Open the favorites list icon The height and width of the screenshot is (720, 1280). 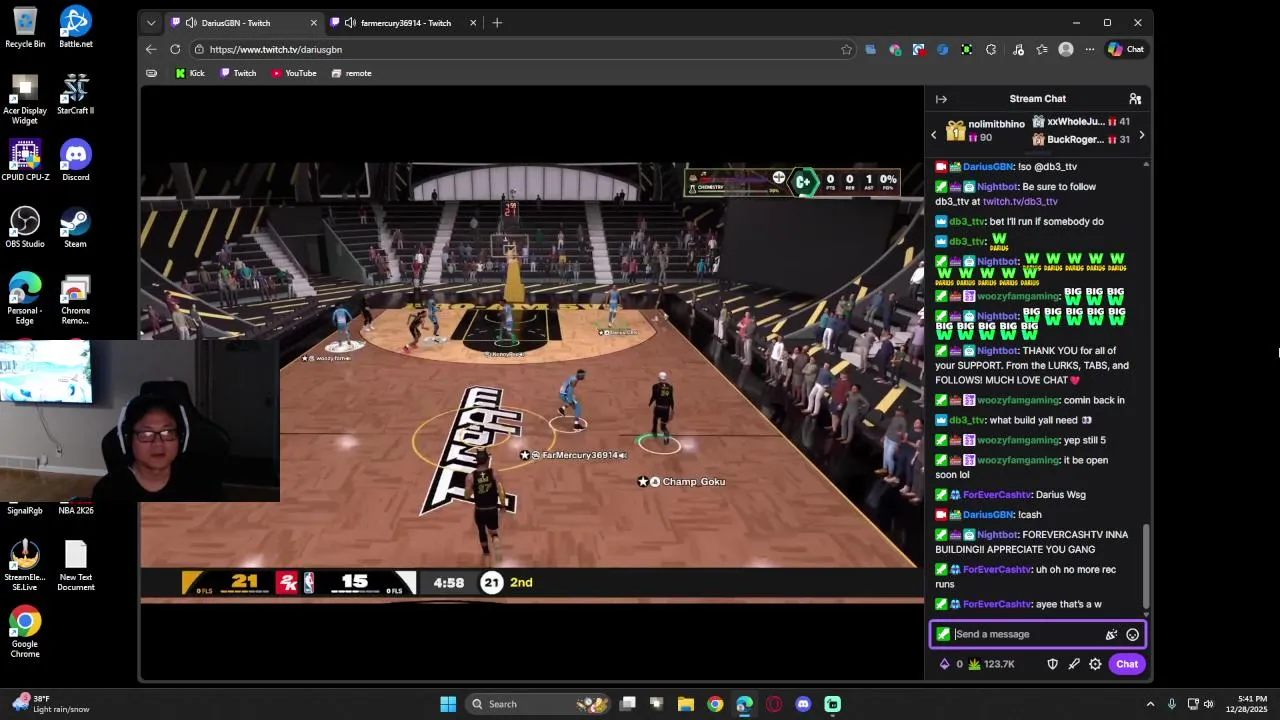(1042, 49)
